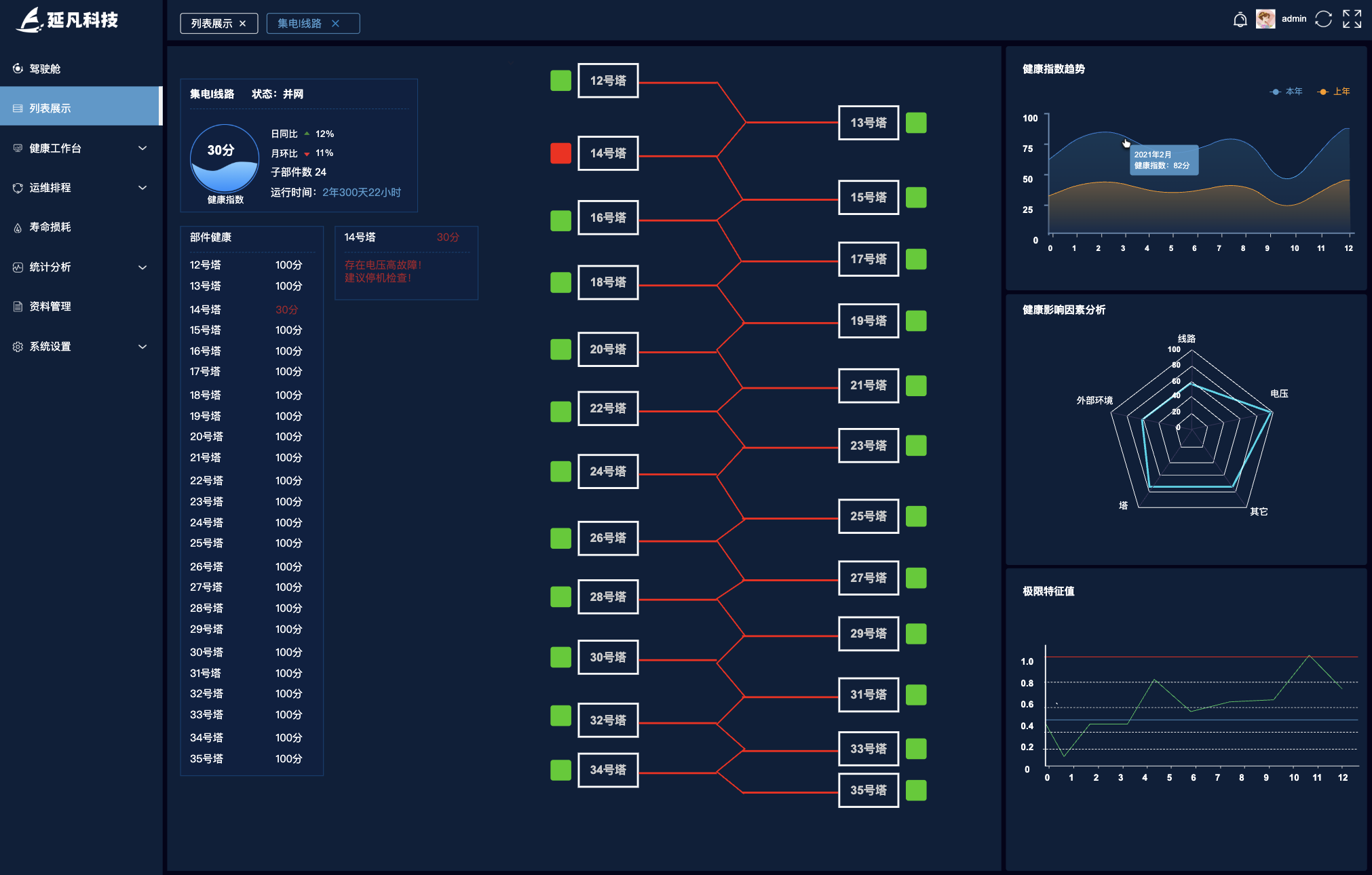The width and height of the screenshot is (1372, 875).
Task: Click the 14号塔 node box
Action: [x=608, y=153]
